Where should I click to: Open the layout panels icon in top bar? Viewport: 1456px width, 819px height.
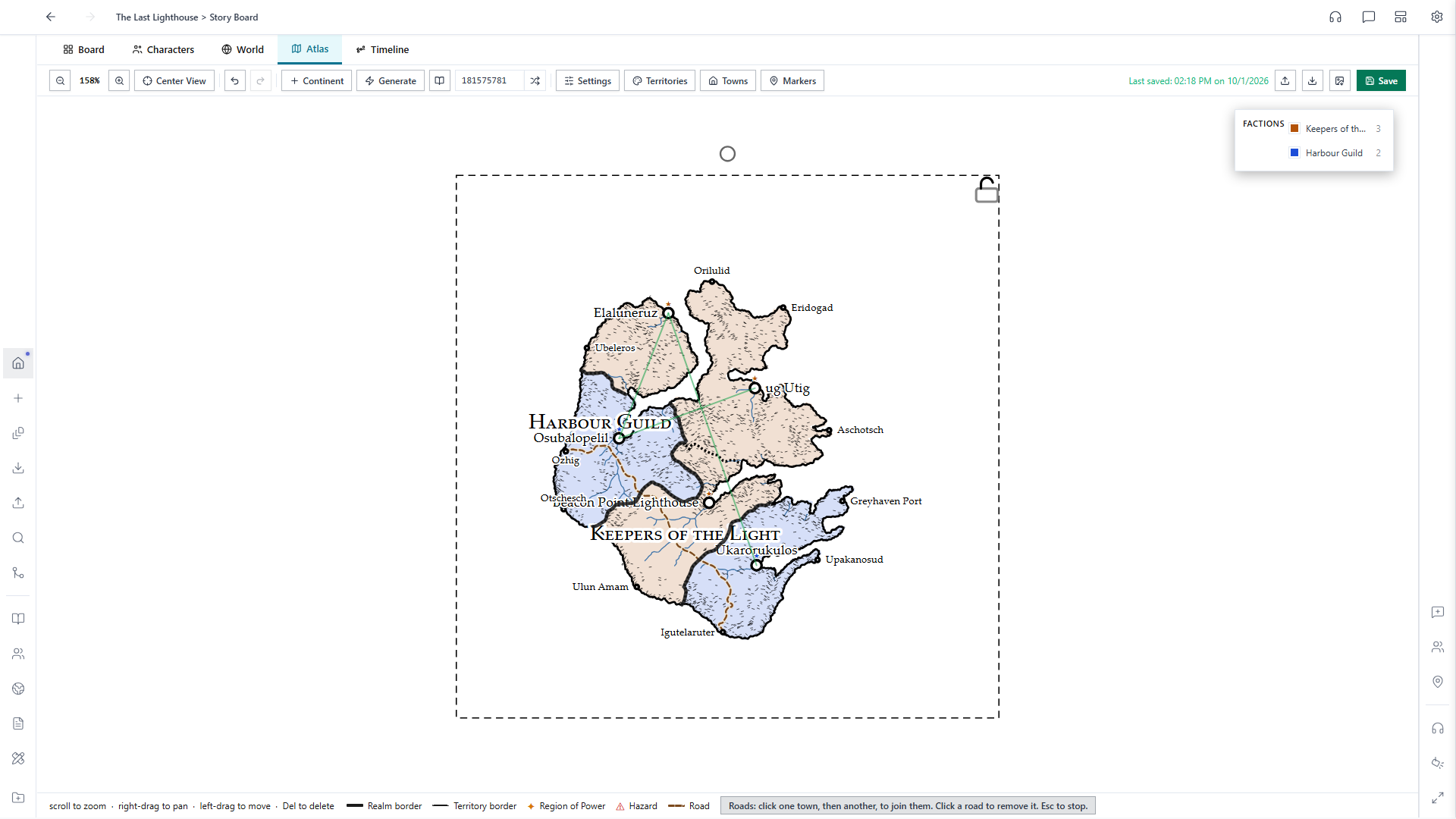[1401, 17]
